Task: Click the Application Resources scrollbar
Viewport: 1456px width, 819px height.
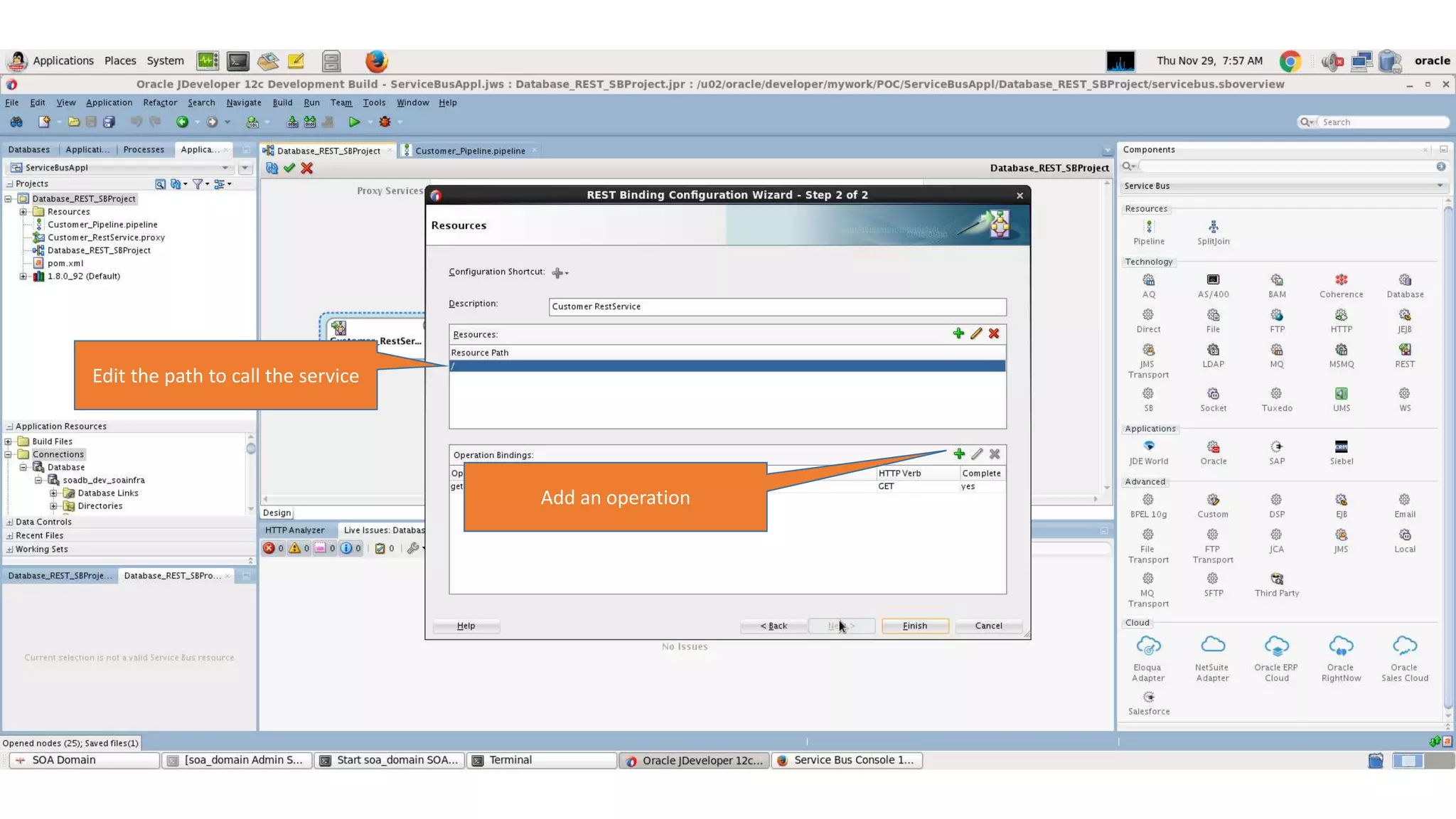Action: (251, 473)
